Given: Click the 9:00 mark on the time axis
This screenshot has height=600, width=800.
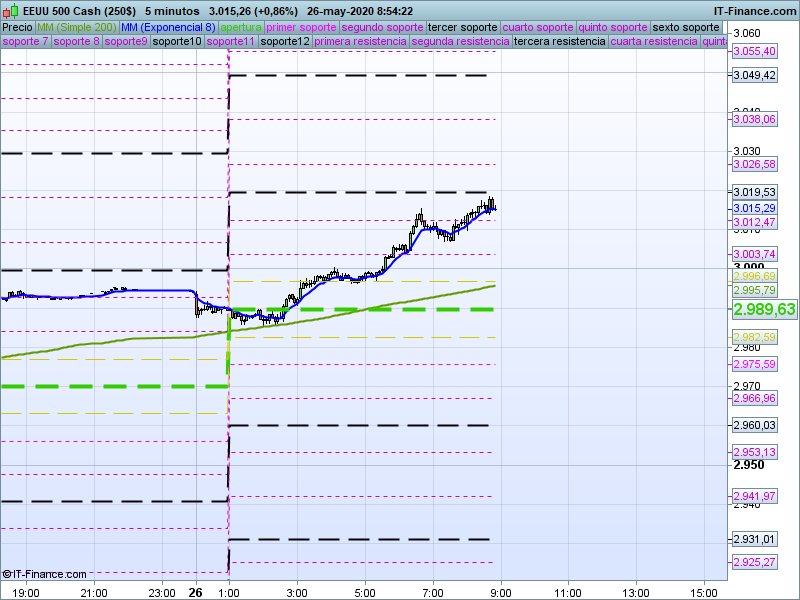Looking at the screenshot, I should [x=500, y=591].
